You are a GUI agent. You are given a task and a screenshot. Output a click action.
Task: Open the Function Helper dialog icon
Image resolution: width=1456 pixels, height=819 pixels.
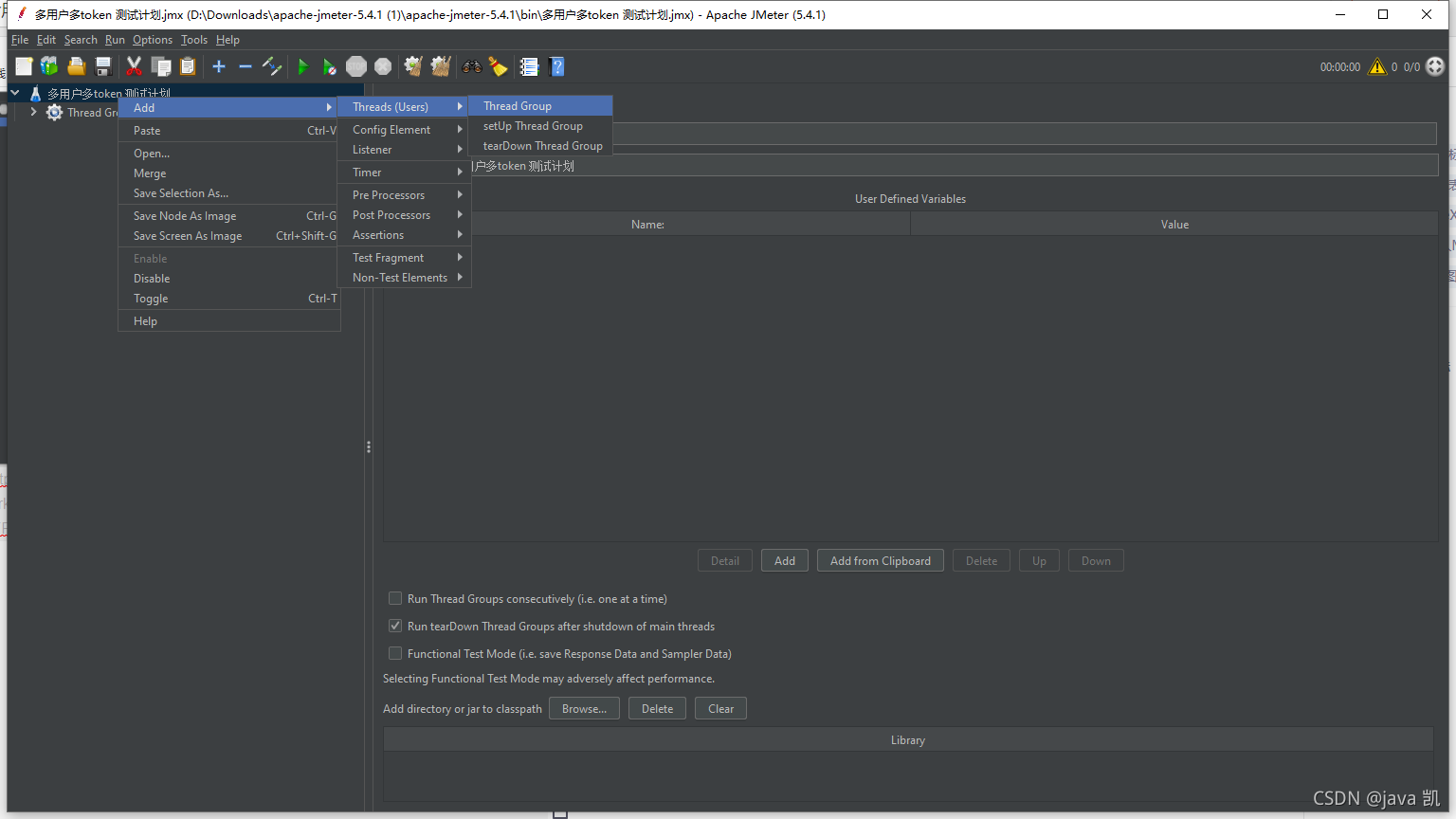529,66
